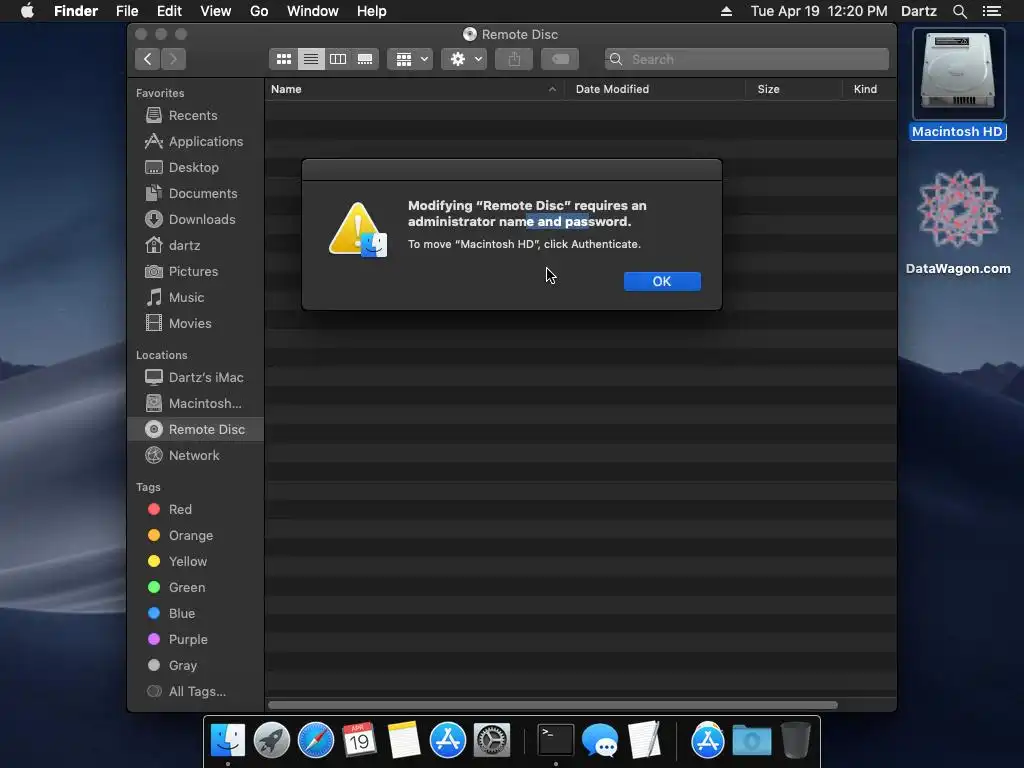Open Finder from the Dock
1024x768 pixels.
point(228,741)
